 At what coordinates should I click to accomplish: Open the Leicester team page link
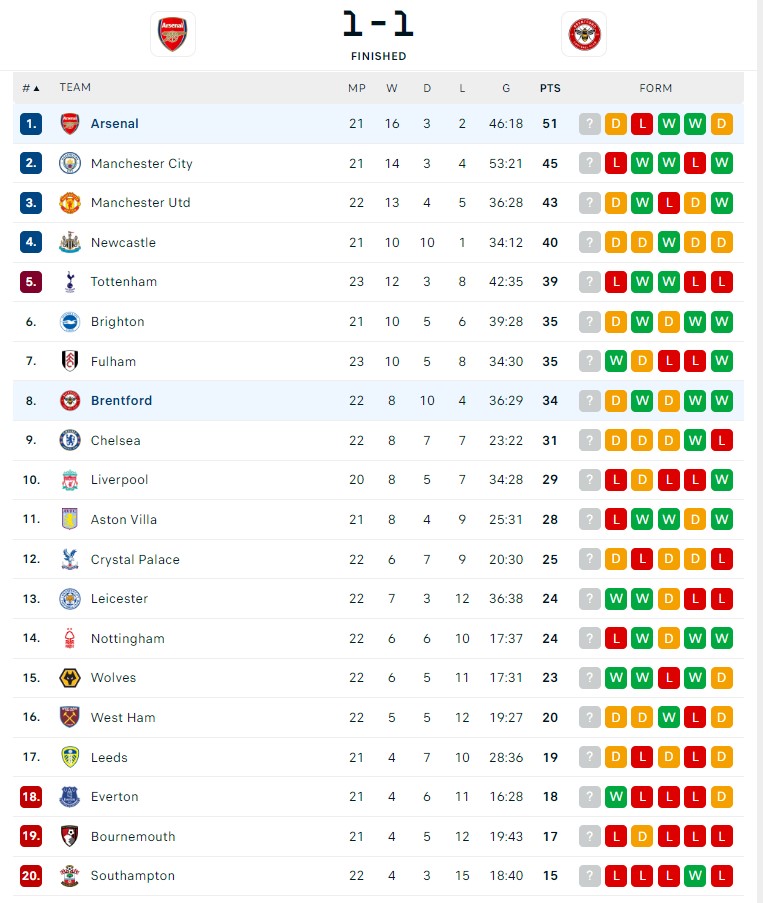point(119,599)
